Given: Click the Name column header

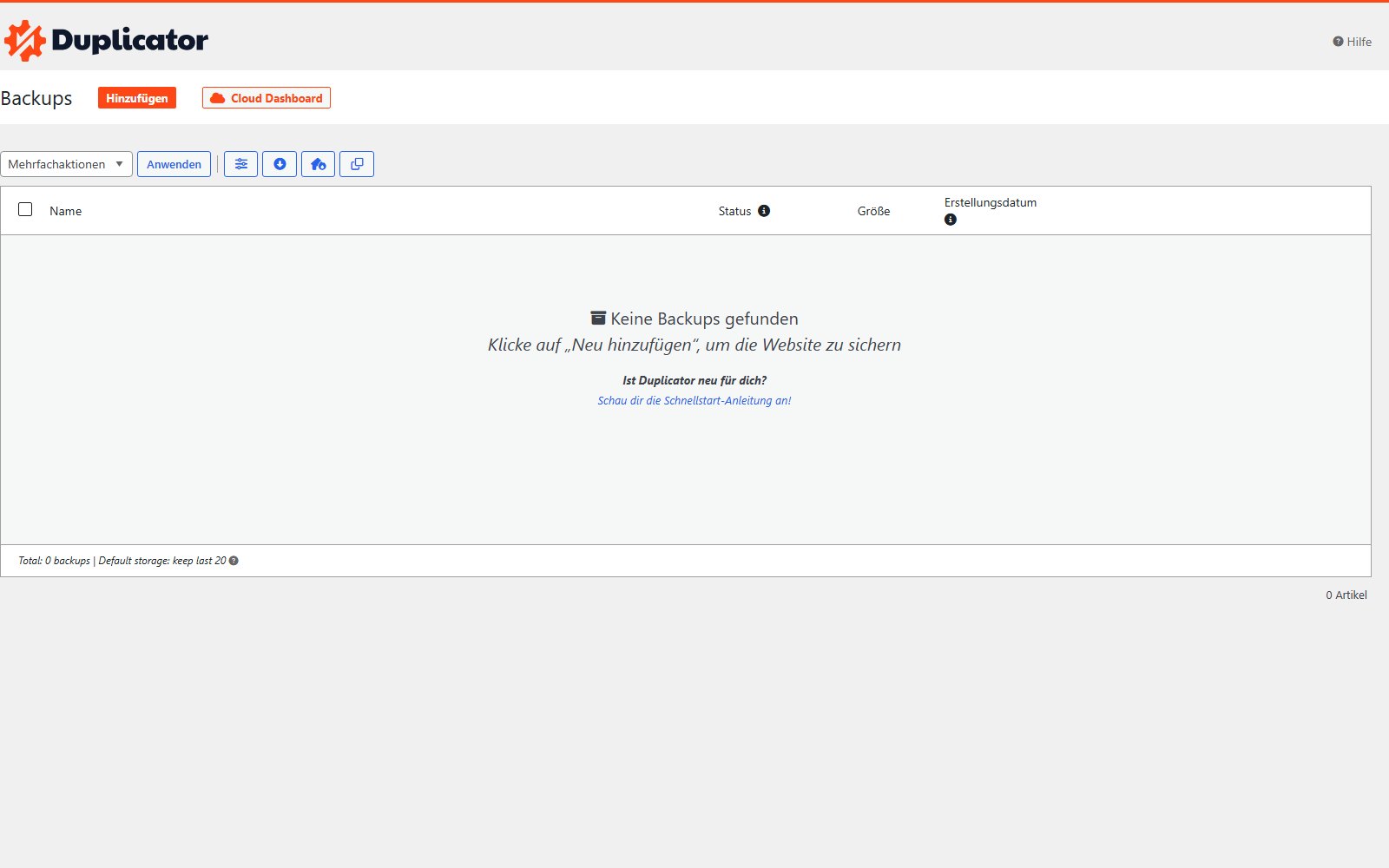Looking at the screenshot, I should [x=66, y=211].
